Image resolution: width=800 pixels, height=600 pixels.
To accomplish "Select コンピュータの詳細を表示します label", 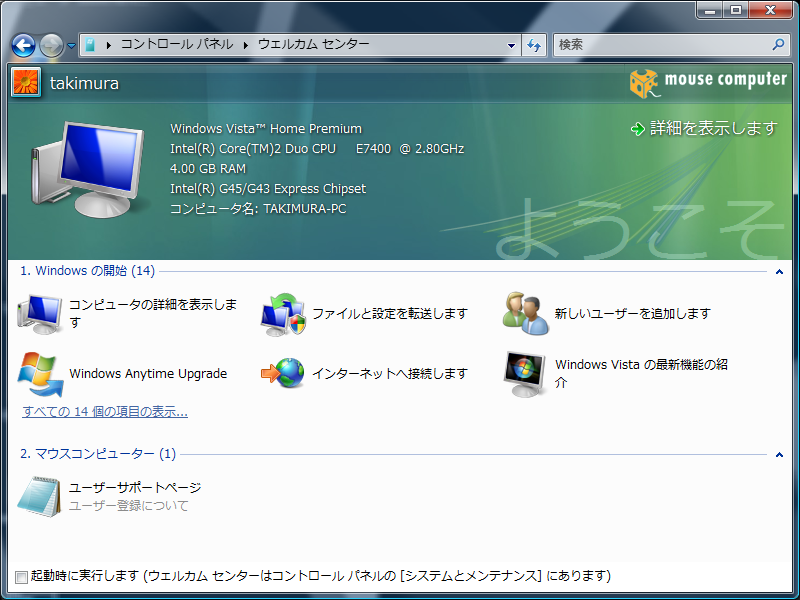I will click(x=153, y=313).
